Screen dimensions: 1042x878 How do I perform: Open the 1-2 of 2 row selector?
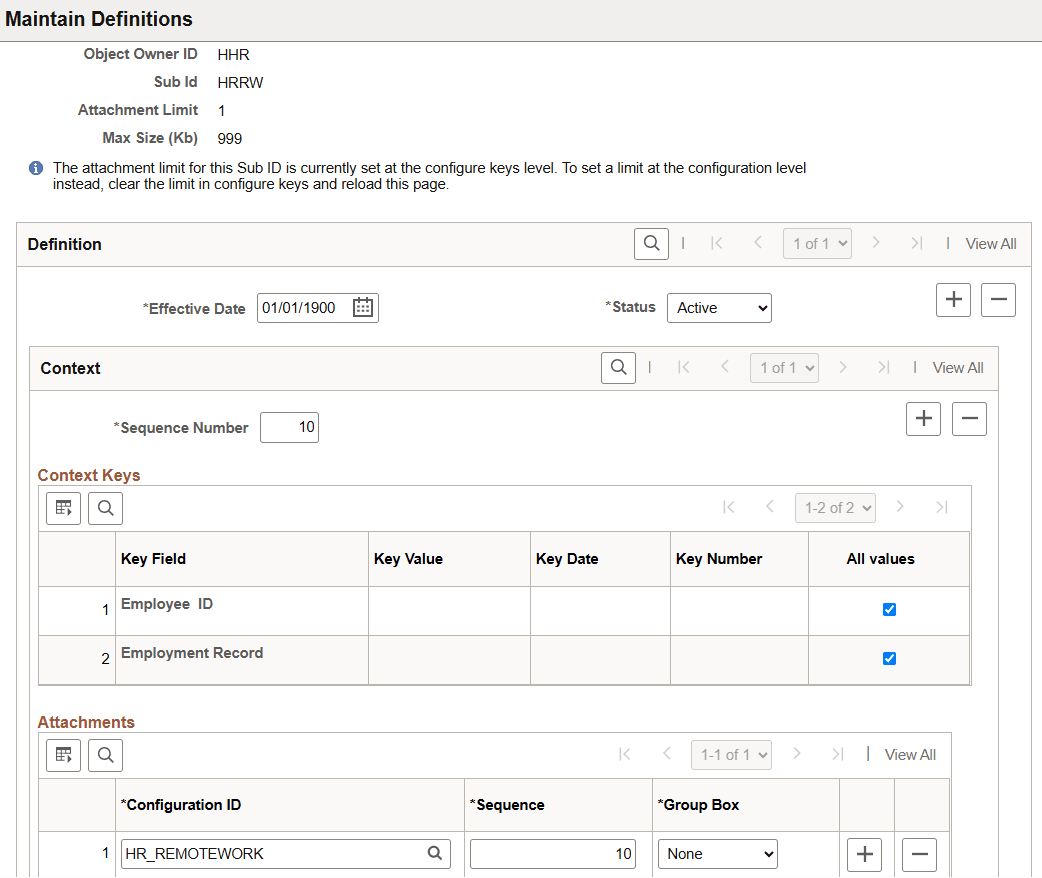(835, 508)
